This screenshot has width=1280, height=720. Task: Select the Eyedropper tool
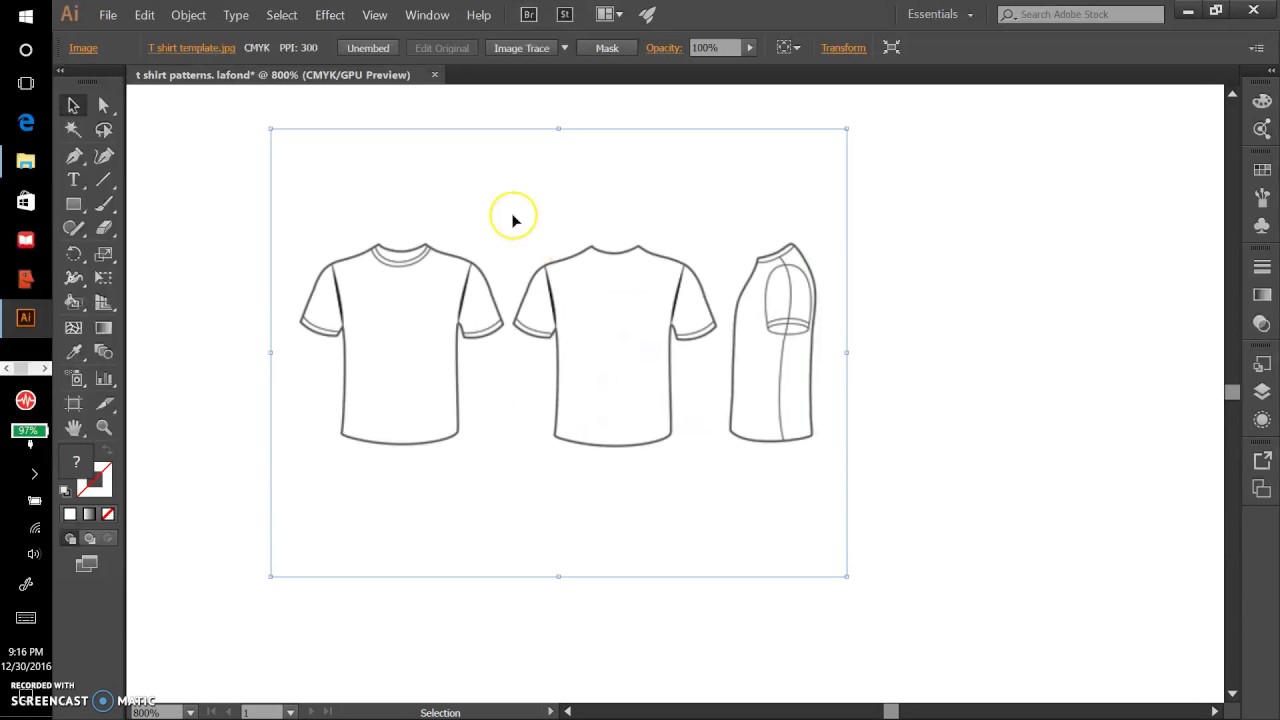pos(73,352)
